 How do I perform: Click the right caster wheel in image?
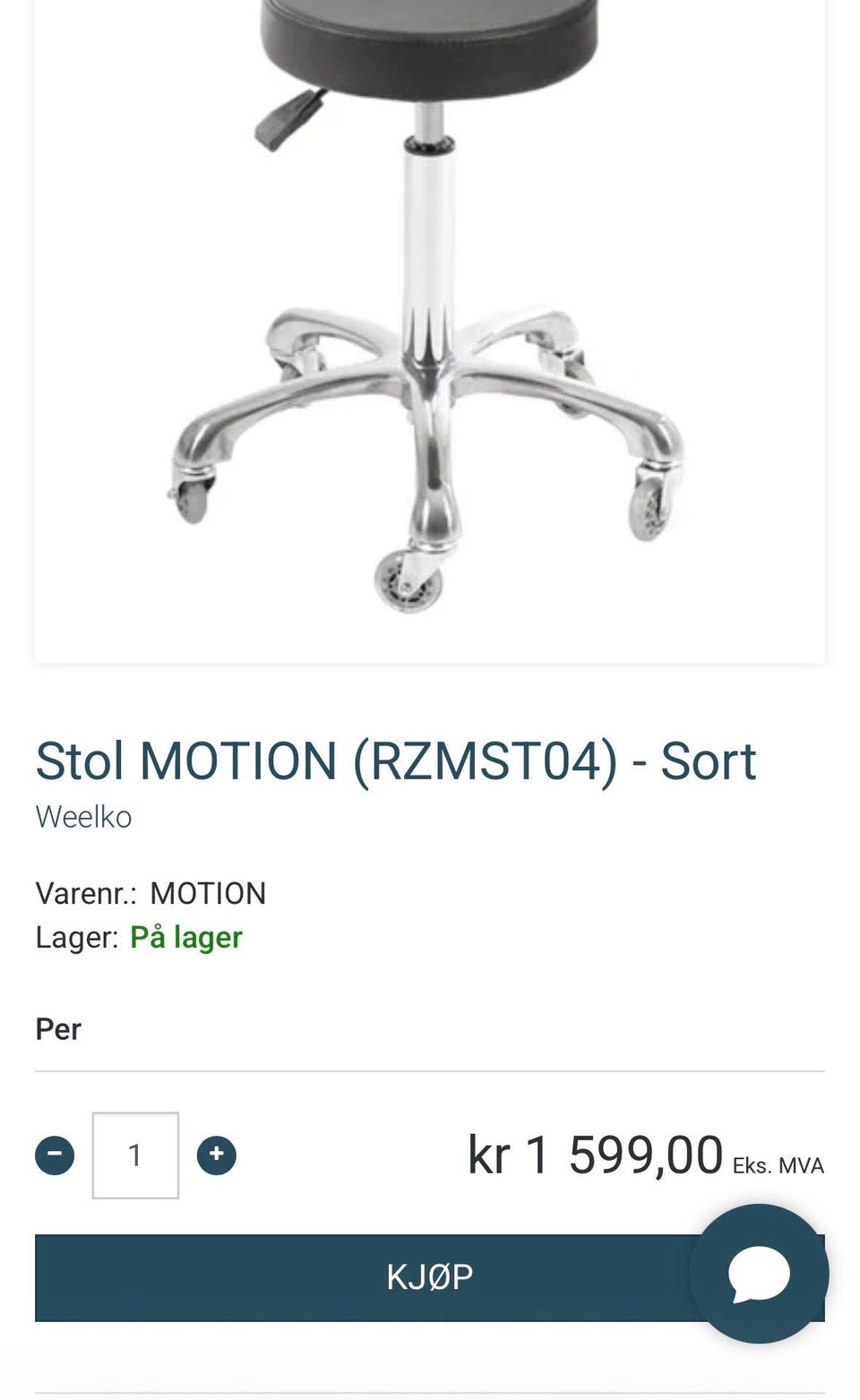click(x=651, y=505)
